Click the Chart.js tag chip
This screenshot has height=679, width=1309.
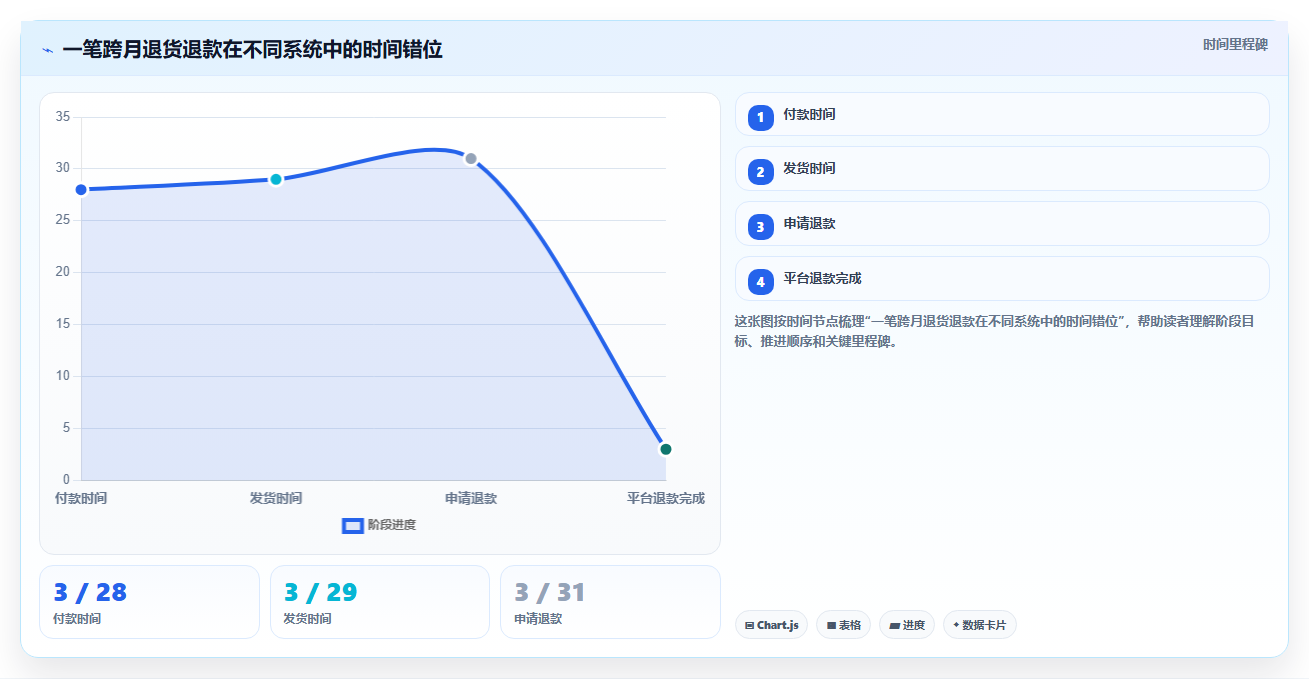(772, 625)
